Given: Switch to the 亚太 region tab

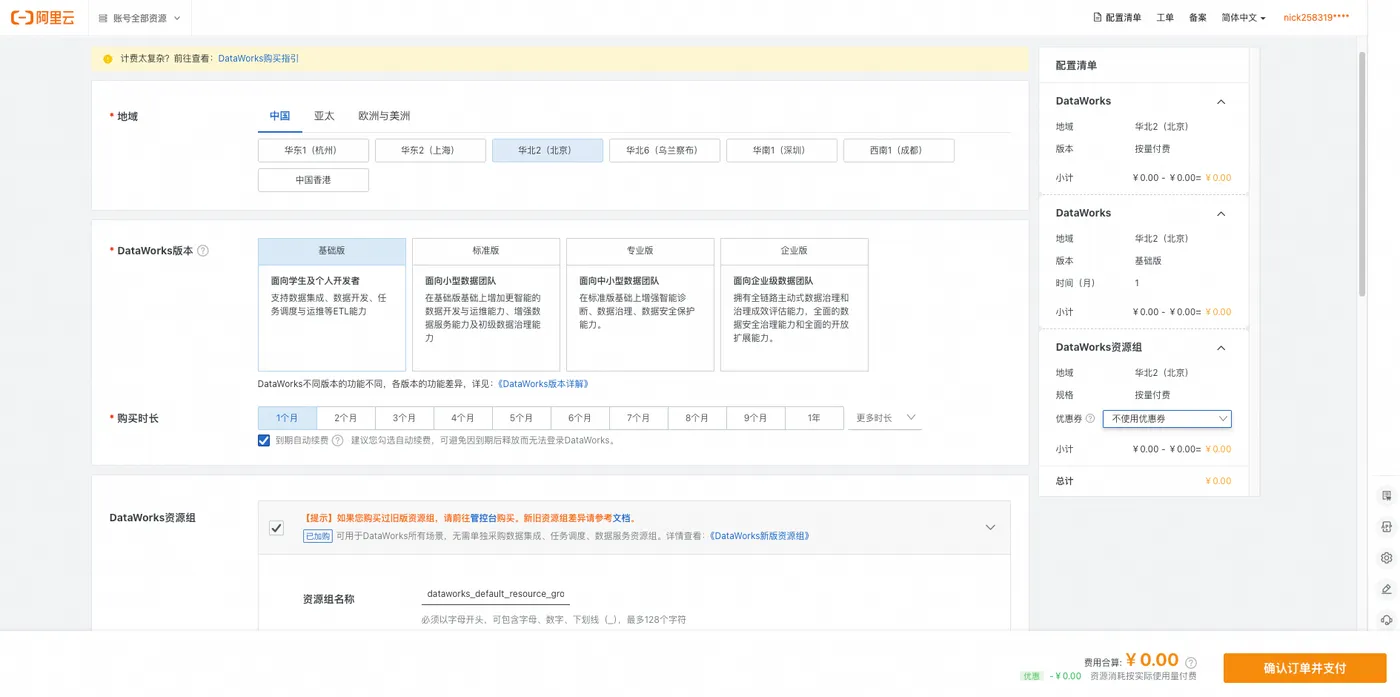Looking at the screenshot, I should 324,116.
